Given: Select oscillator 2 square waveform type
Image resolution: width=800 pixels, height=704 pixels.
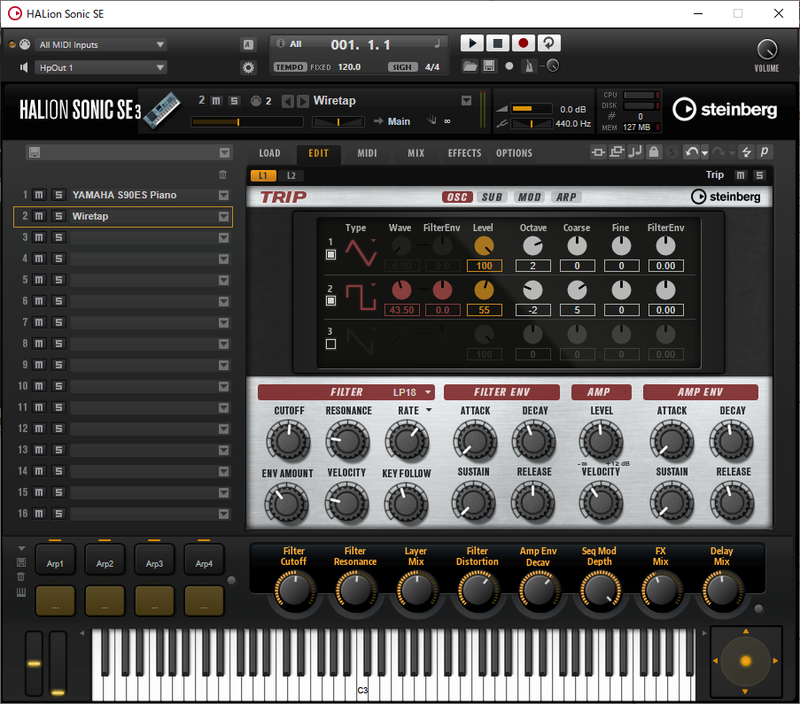Looking at the screenshot, I should [x=361, y=297].
